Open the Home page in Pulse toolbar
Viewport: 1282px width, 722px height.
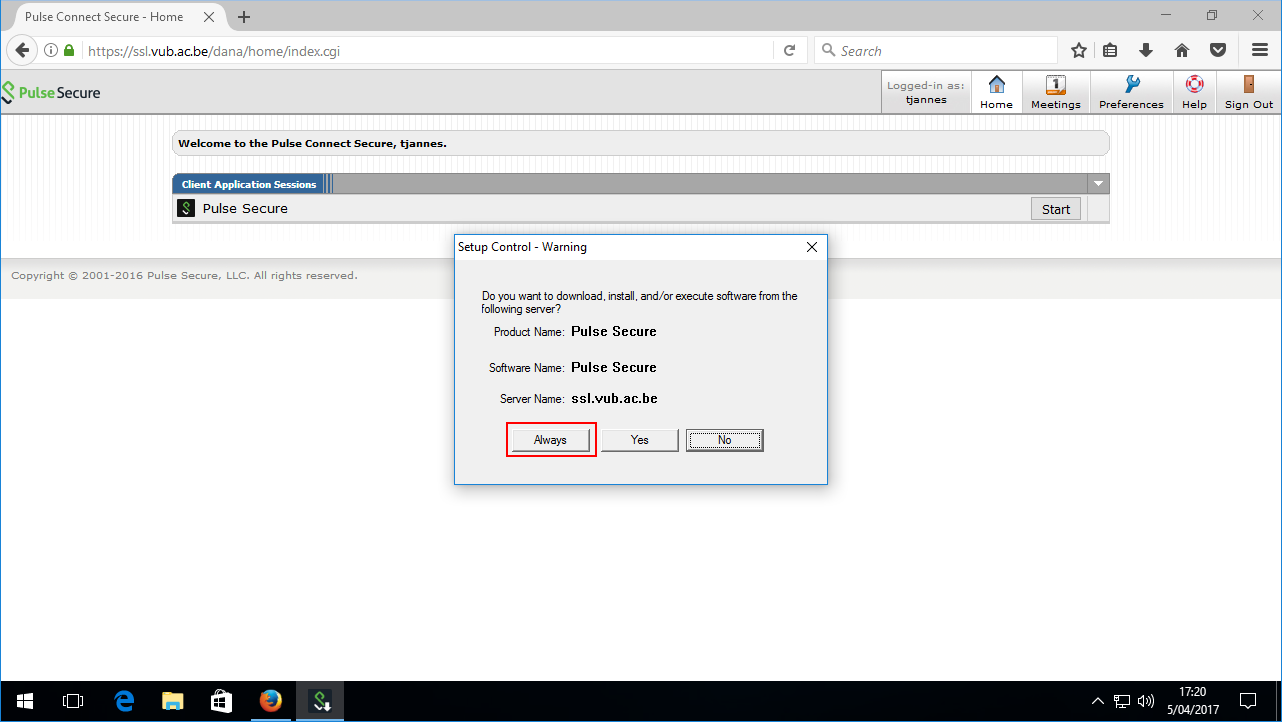996,92
